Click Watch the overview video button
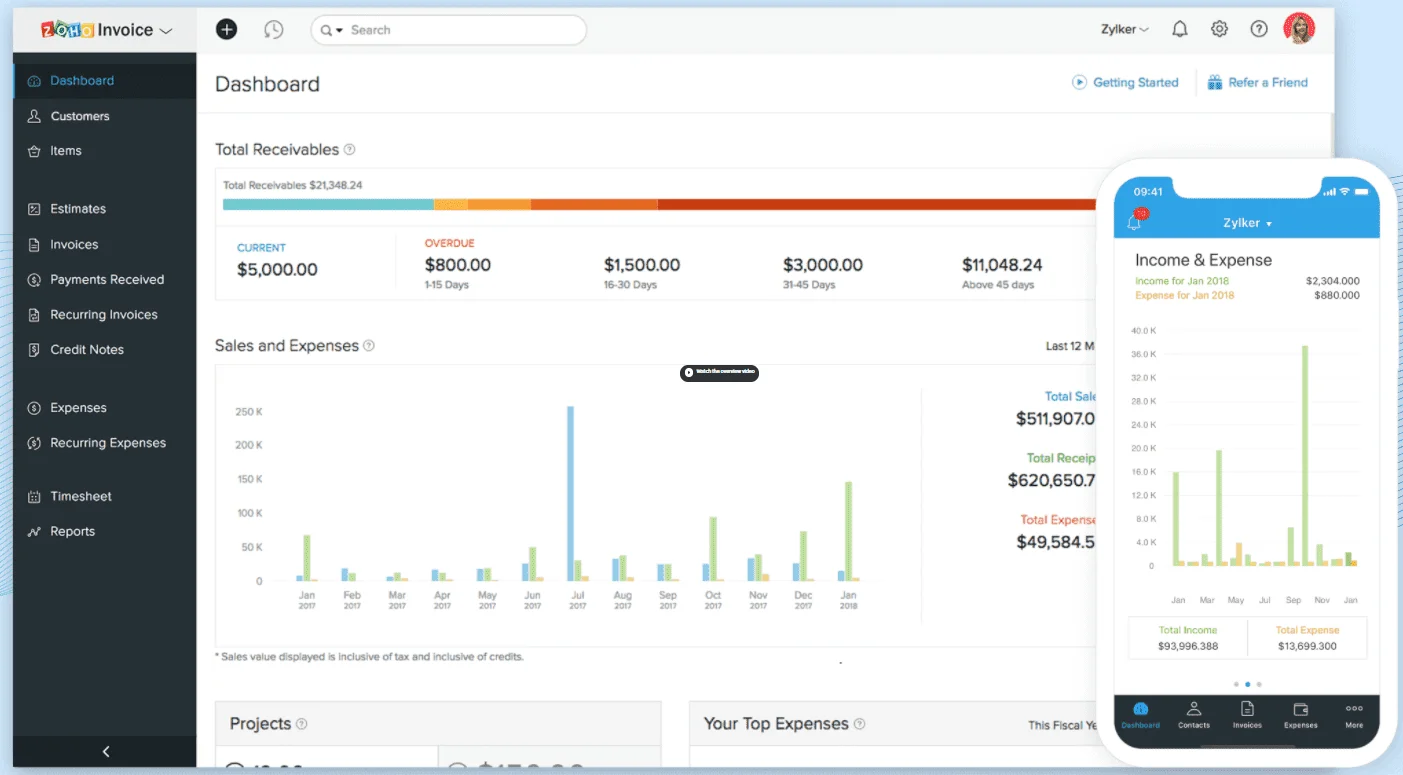This screenshot has height=775, width=1403. click(x=719, y=373)
